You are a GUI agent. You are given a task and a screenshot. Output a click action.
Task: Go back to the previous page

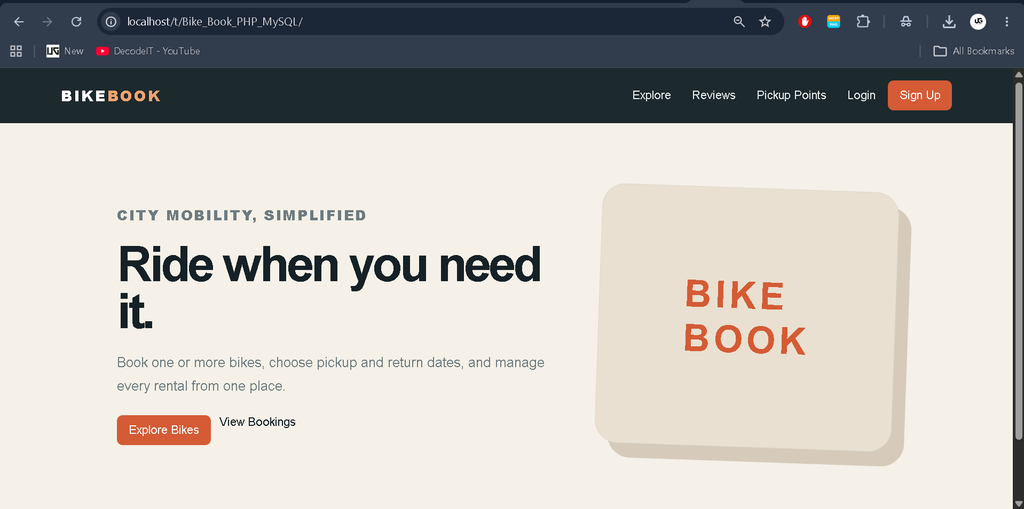coord(18,22)
